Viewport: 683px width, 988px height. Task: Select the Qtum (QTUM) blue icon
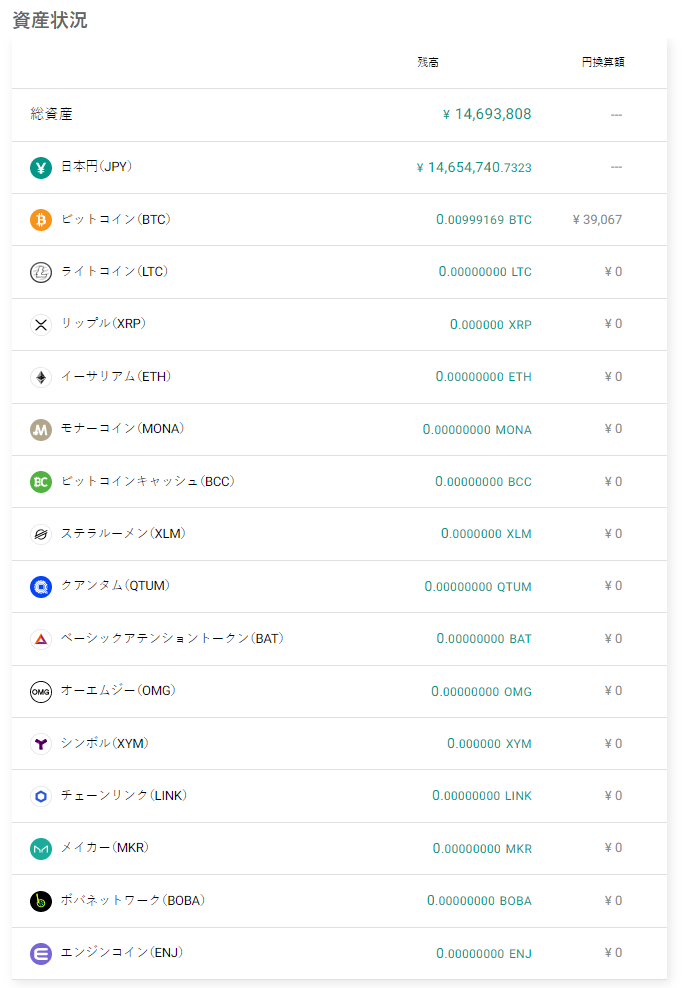pyautogui.click(x=41, y=587)
